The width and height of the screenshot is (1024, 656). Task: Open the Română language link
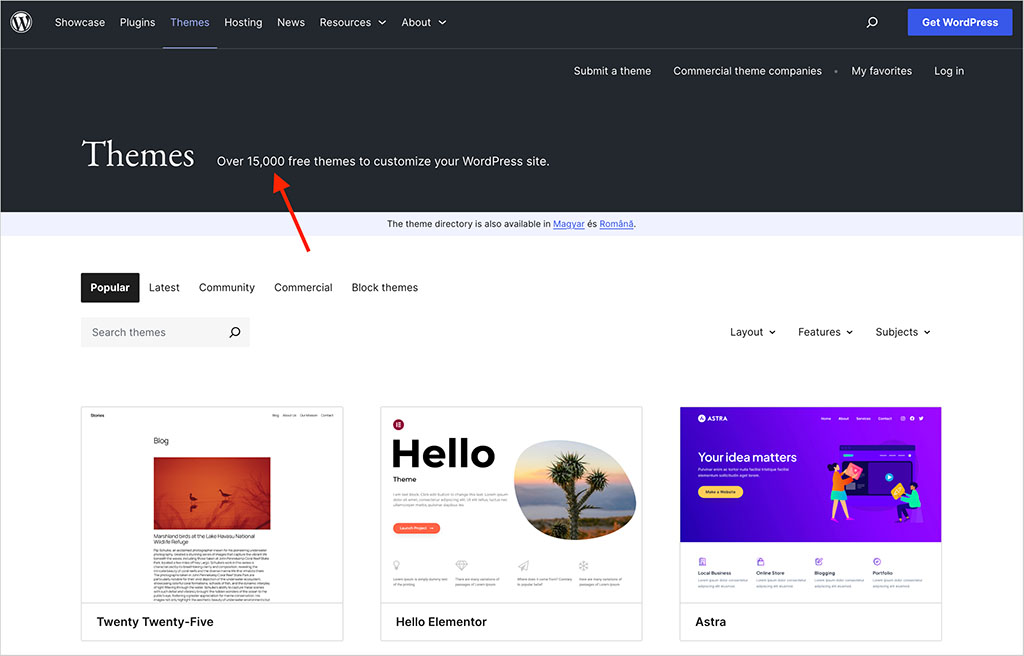coord(616,223)
